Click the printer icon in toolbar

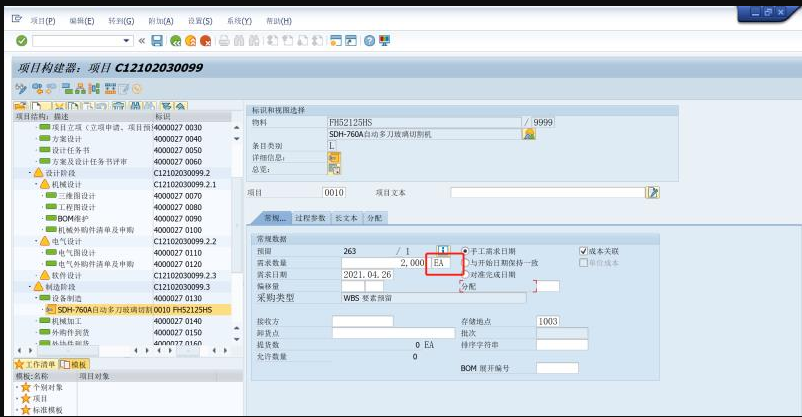[224, 40]
